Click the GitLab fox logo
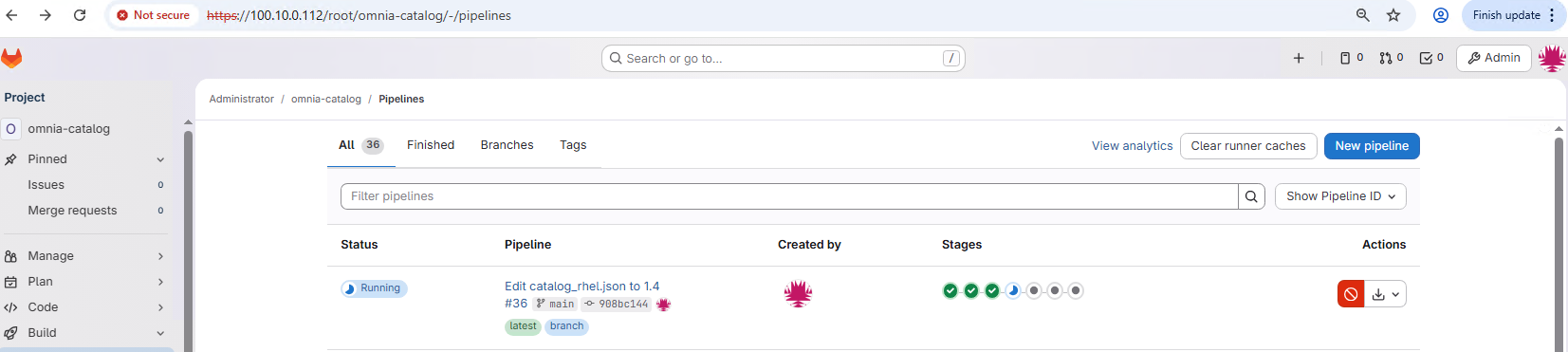 click(11, 58)
